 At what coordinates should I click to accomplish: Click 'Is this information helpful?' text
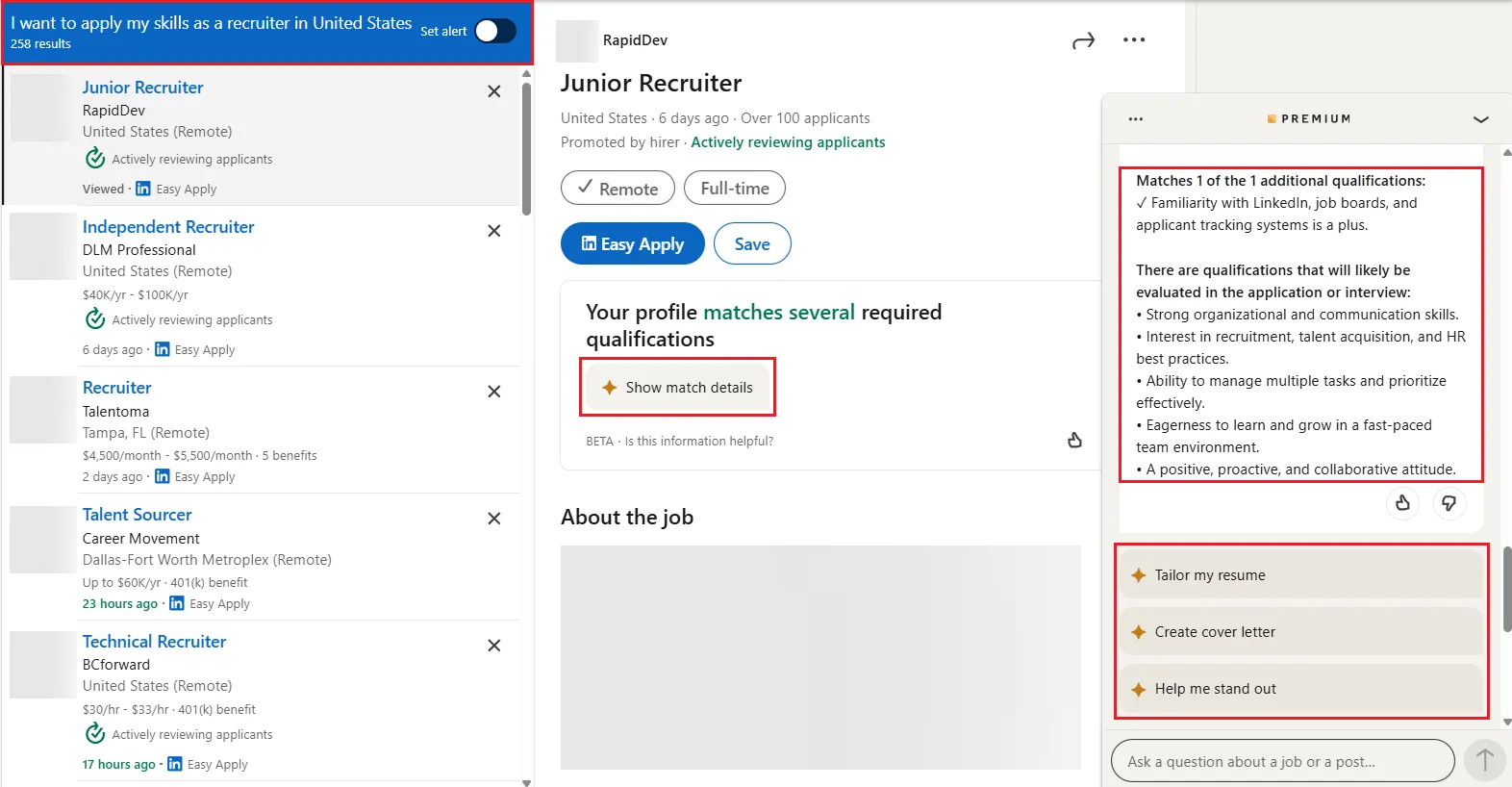(699, 442)
